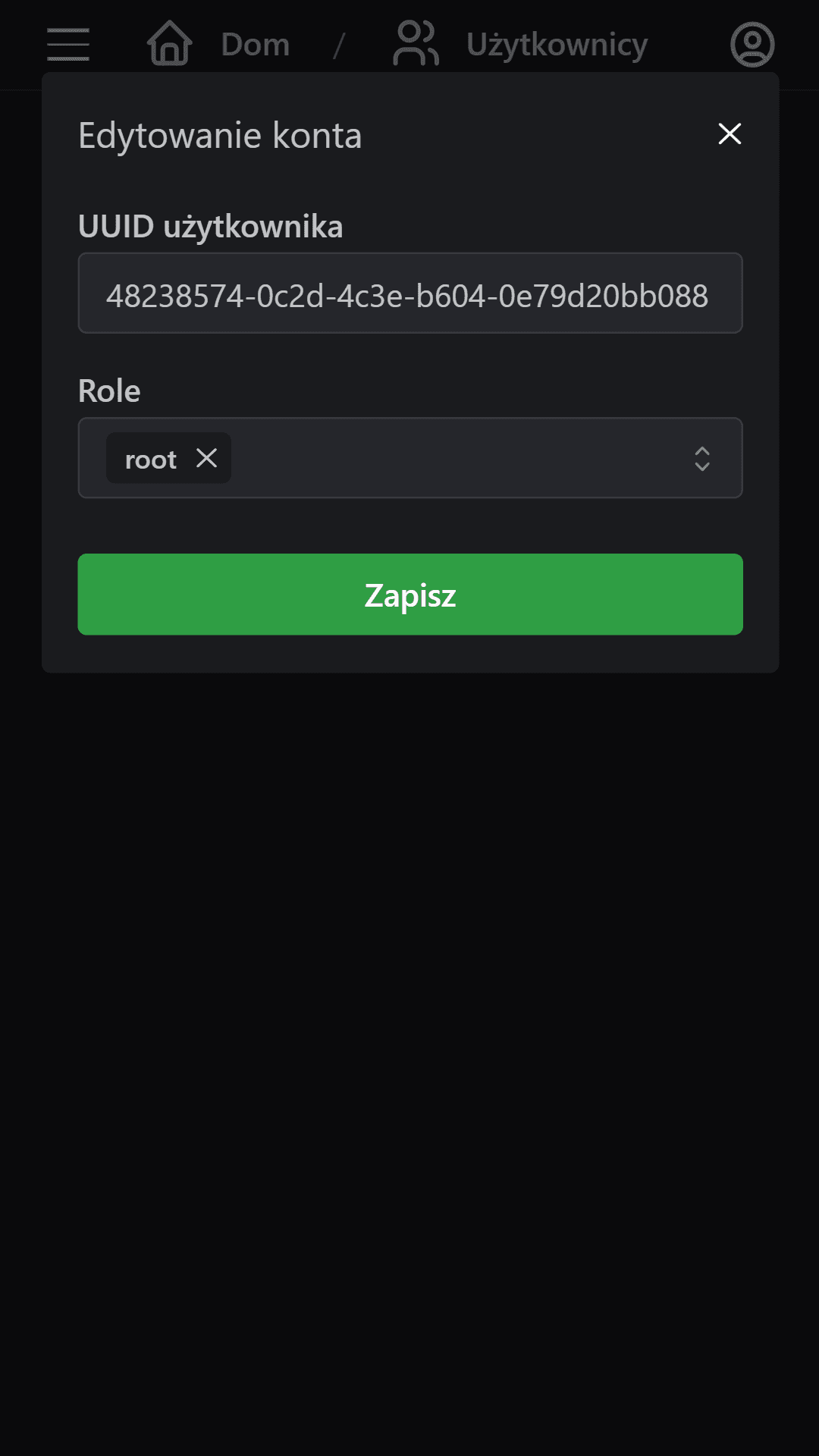This screenshot has width=819, height=1456.
Task: Select the UUID użytkownika input field
Action: point(409,293)
